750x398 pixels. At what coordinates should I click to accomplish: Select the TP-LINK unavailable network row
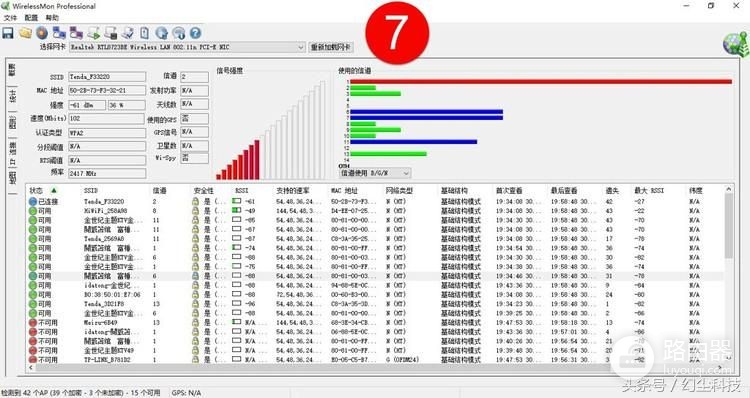(x=375, y=359)
